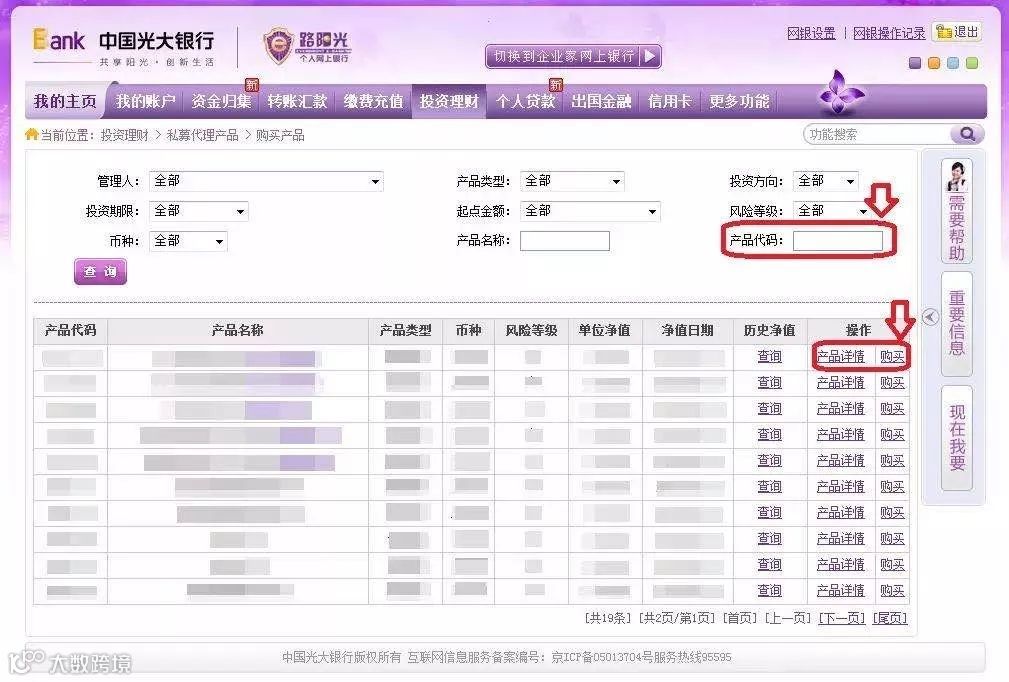Open the 风险等级 dropdown
This screenshot has width=1009, height=682.
point(830,211)
